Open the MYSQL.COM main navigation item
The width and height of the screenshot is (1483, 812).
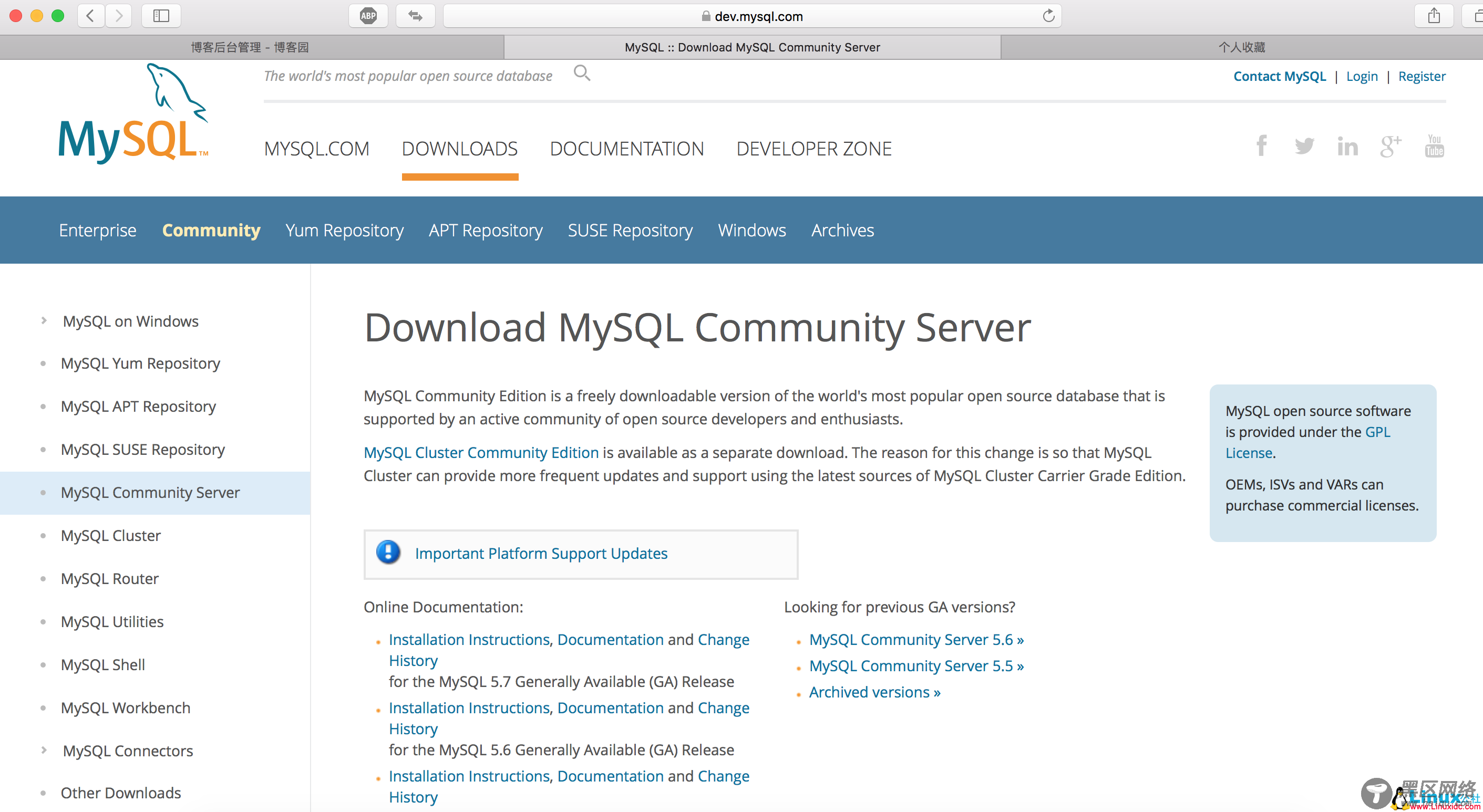pos(317,149)
